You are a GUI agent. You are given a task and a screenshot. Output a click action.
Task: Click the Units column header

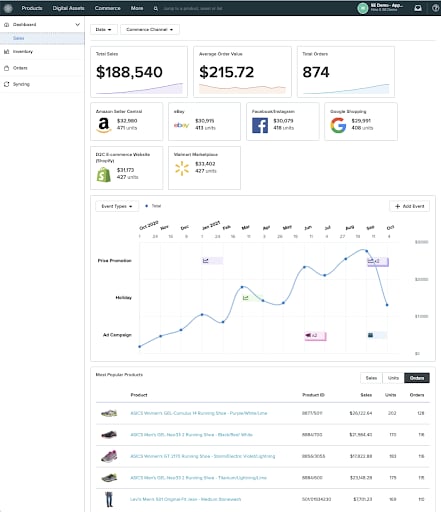[390, 395]
